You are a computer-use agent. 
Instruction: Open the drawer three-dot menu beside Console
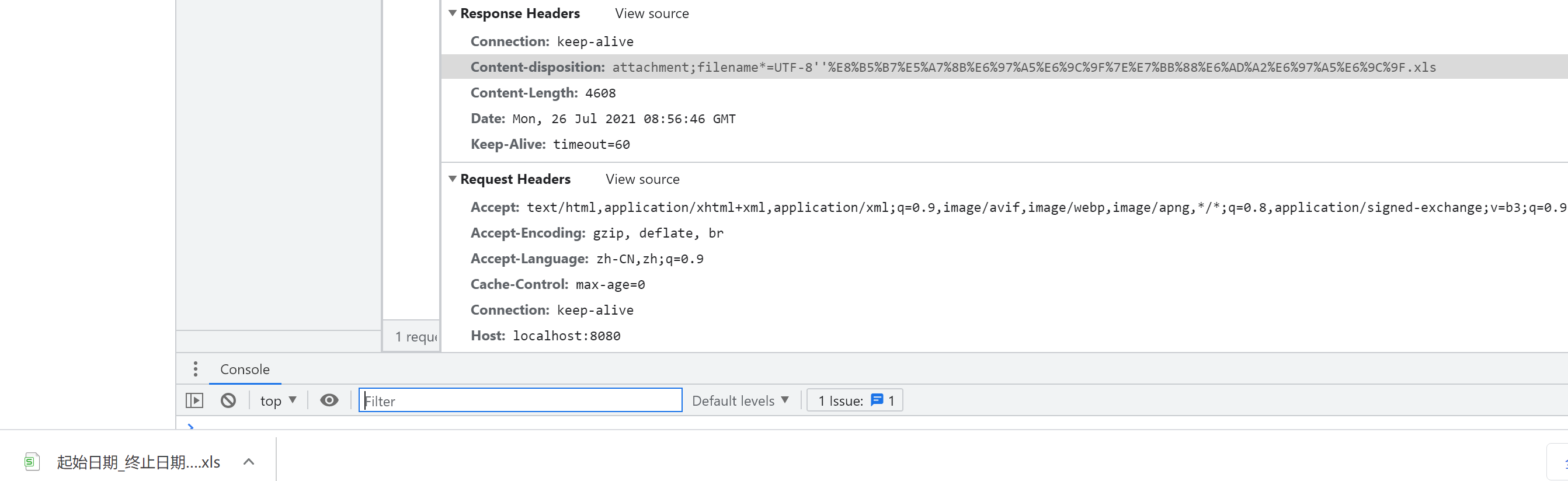tap(196, 368)
